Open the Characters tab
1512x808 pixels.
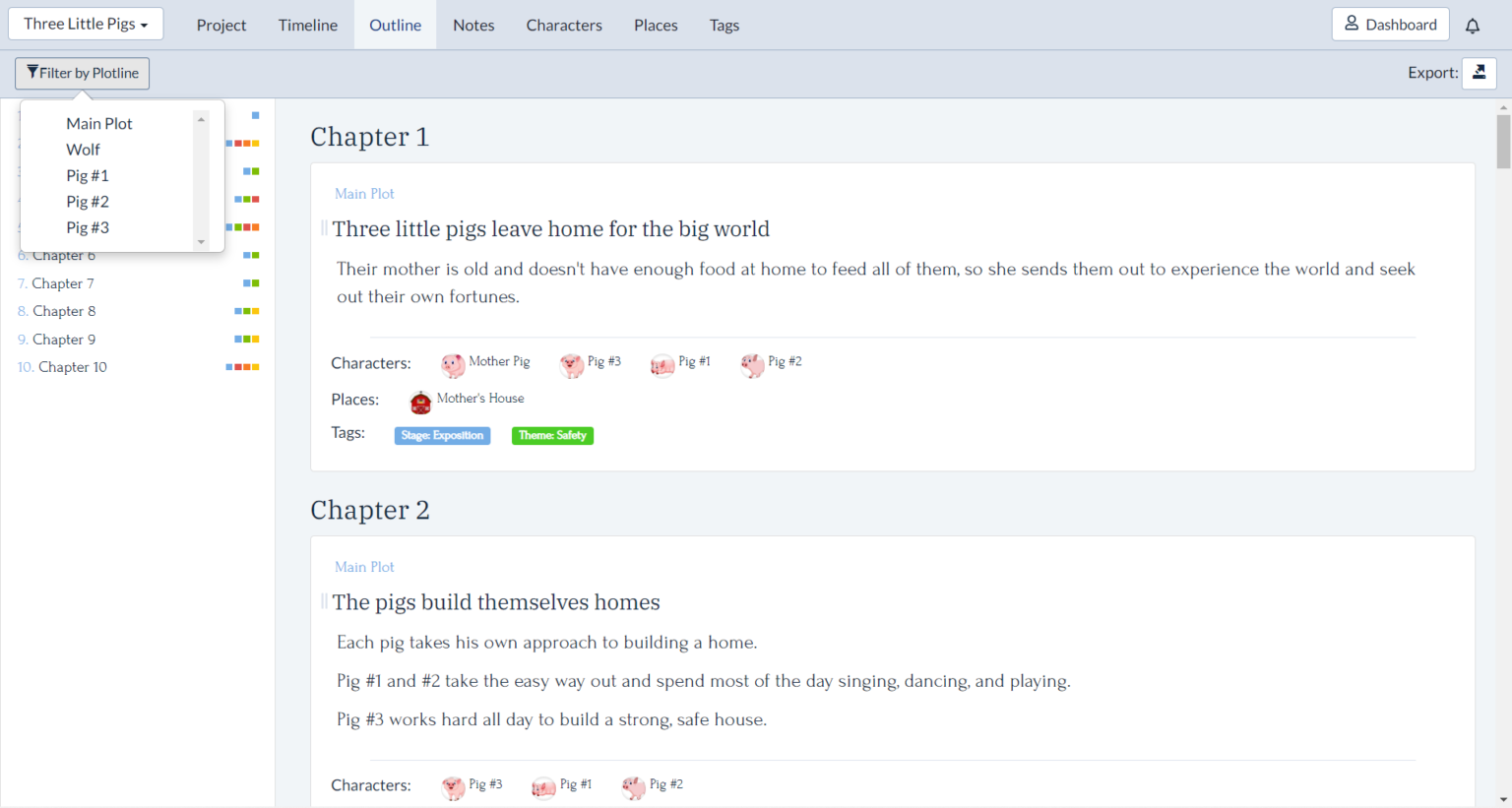click(563, 26)
